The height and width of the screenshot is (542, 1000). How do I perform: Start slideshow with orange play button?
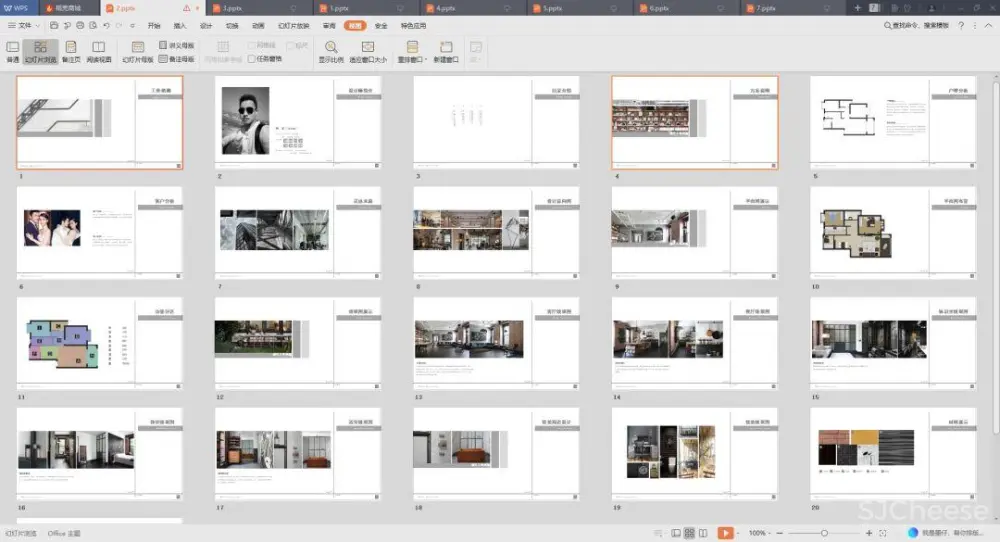725,533
